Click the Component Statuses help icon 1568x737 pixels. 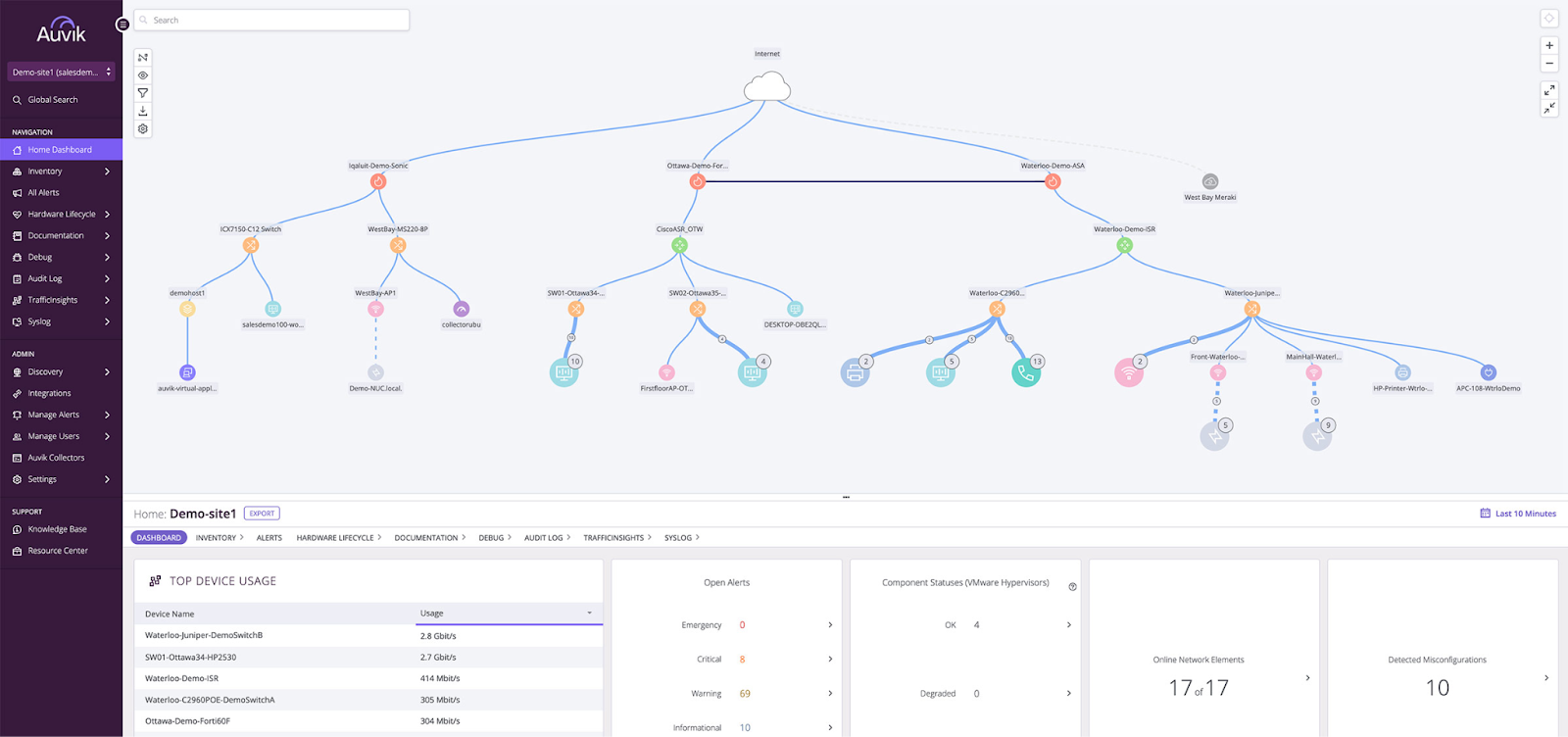tap(1072, 587)
